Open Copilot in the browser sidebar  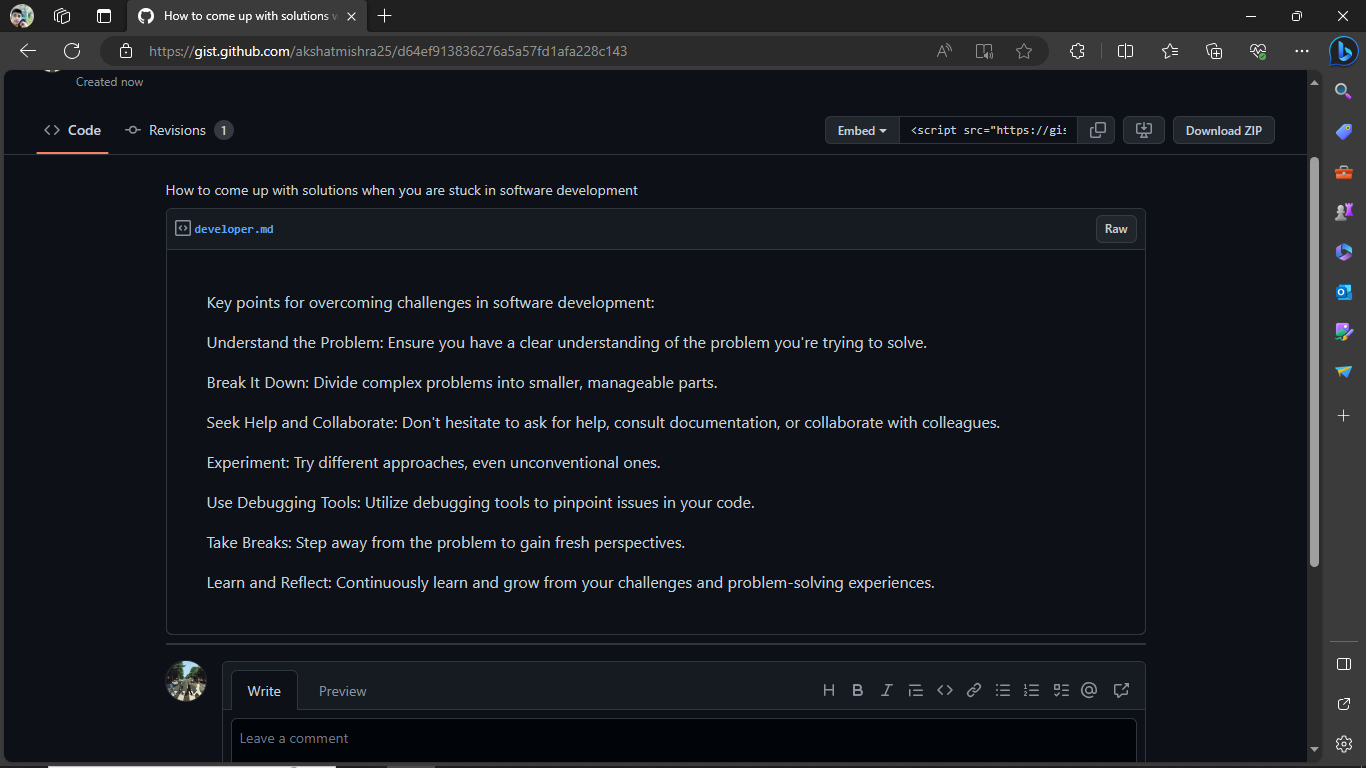(x=1343, y=51)
